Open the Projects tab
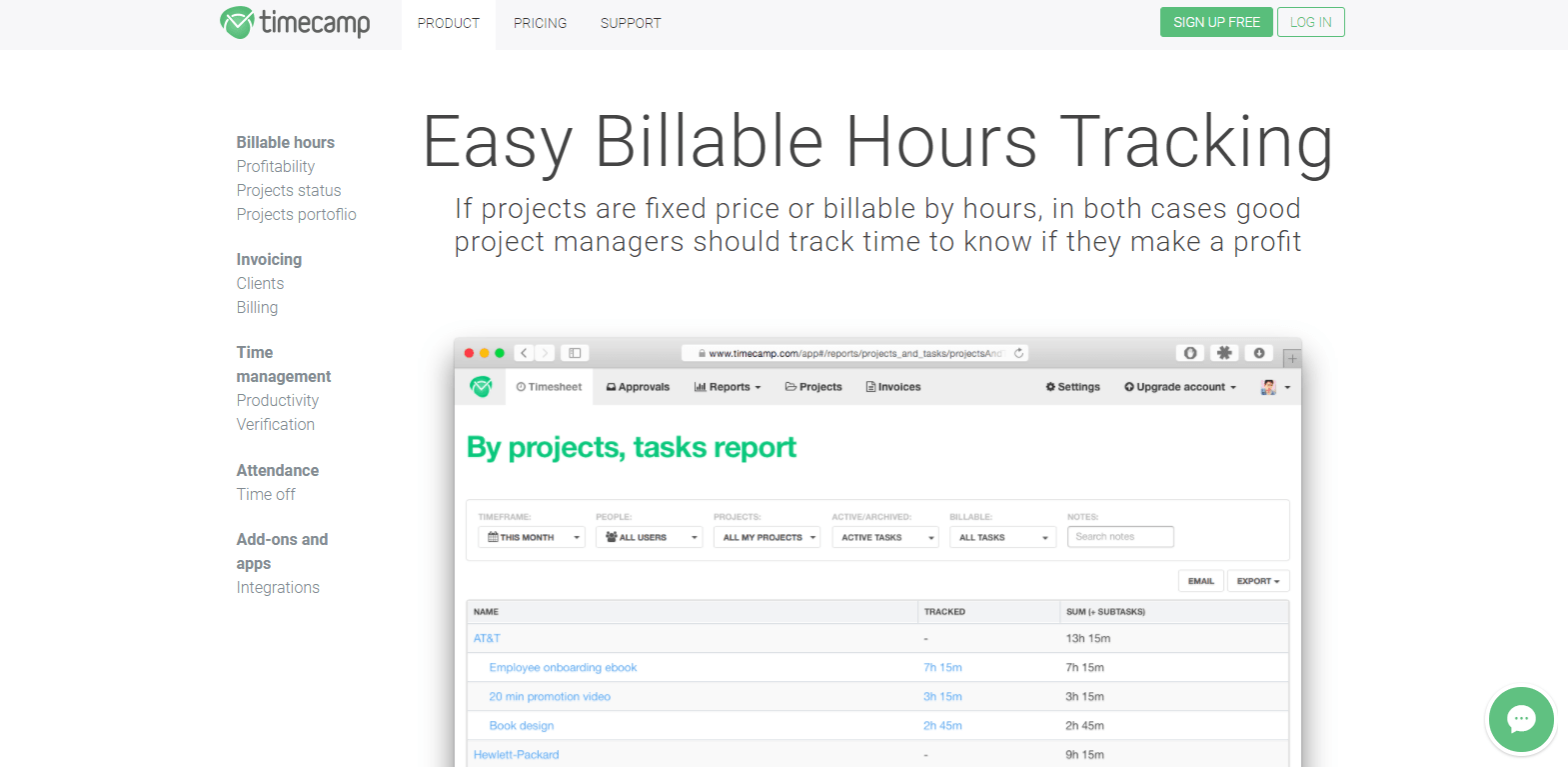The width and height of the screenshot is (1568, 767). point(813,387)
